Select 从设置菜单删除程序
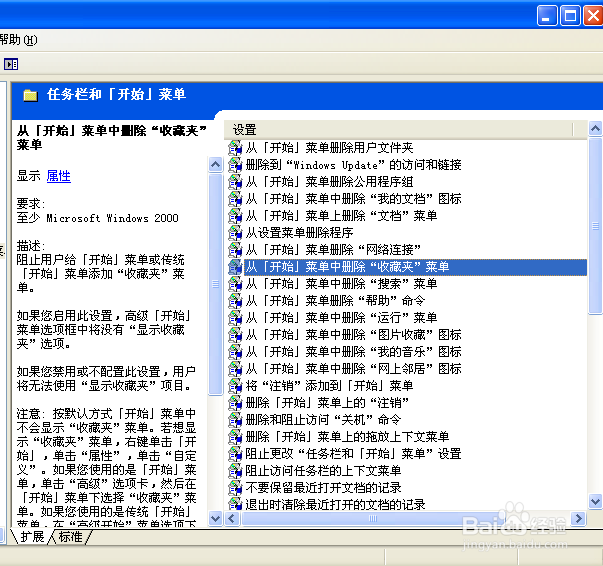Screen dimensions: 603x566 coord(299,233)
